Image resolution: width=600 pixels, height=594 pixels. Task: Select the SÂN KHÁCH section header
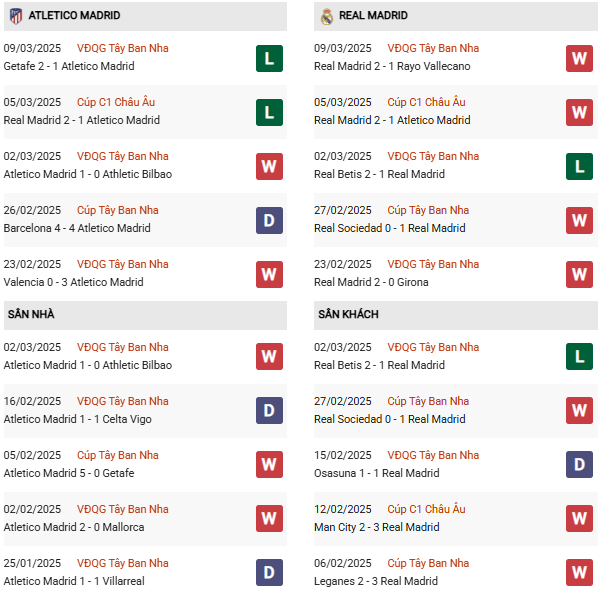tap(346, 315)
